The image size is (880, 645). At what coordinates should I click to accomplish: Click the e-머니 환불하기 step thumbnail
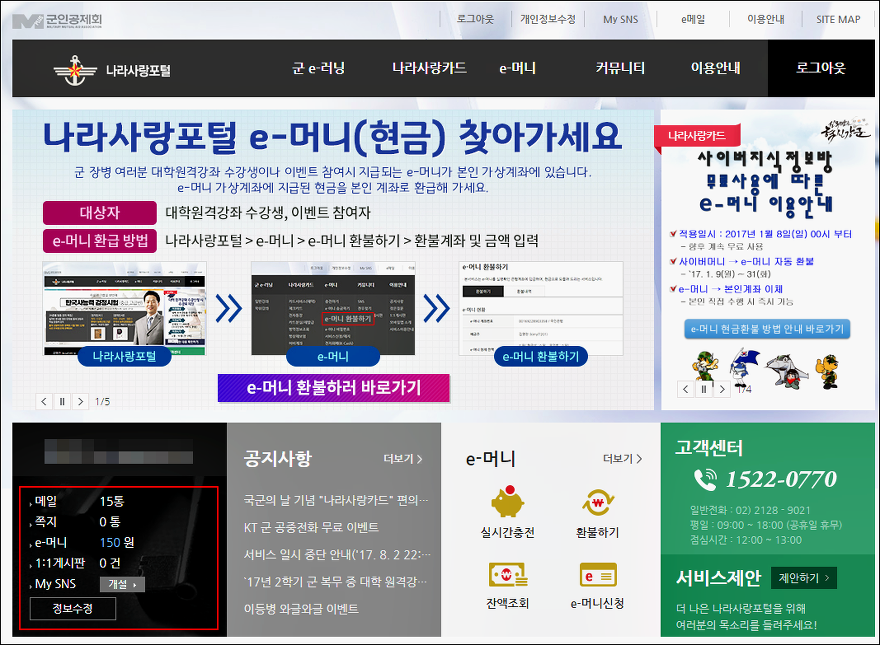[541, 308]
